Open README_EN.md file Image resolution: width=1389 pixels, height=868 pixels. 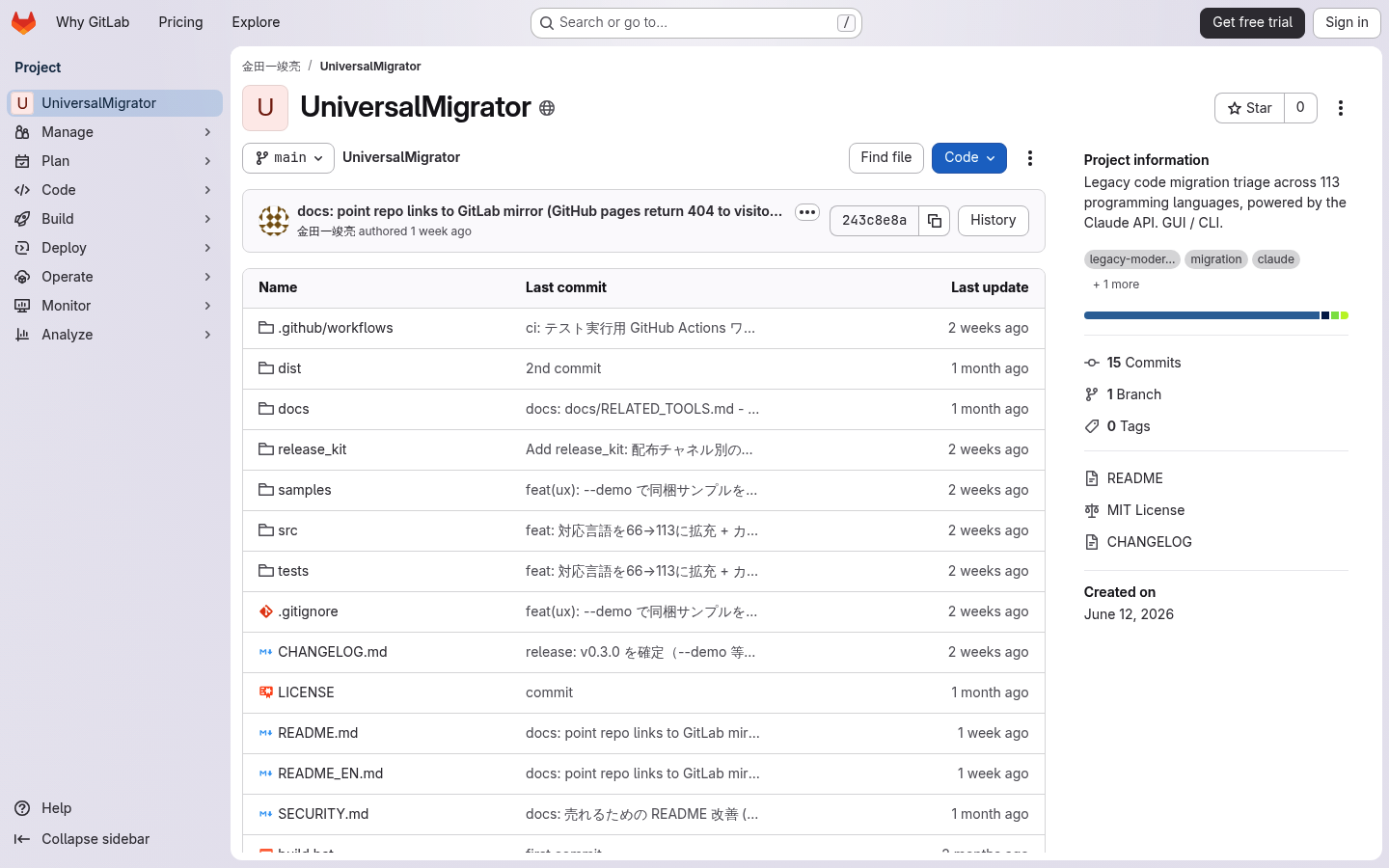pos(330,773)
